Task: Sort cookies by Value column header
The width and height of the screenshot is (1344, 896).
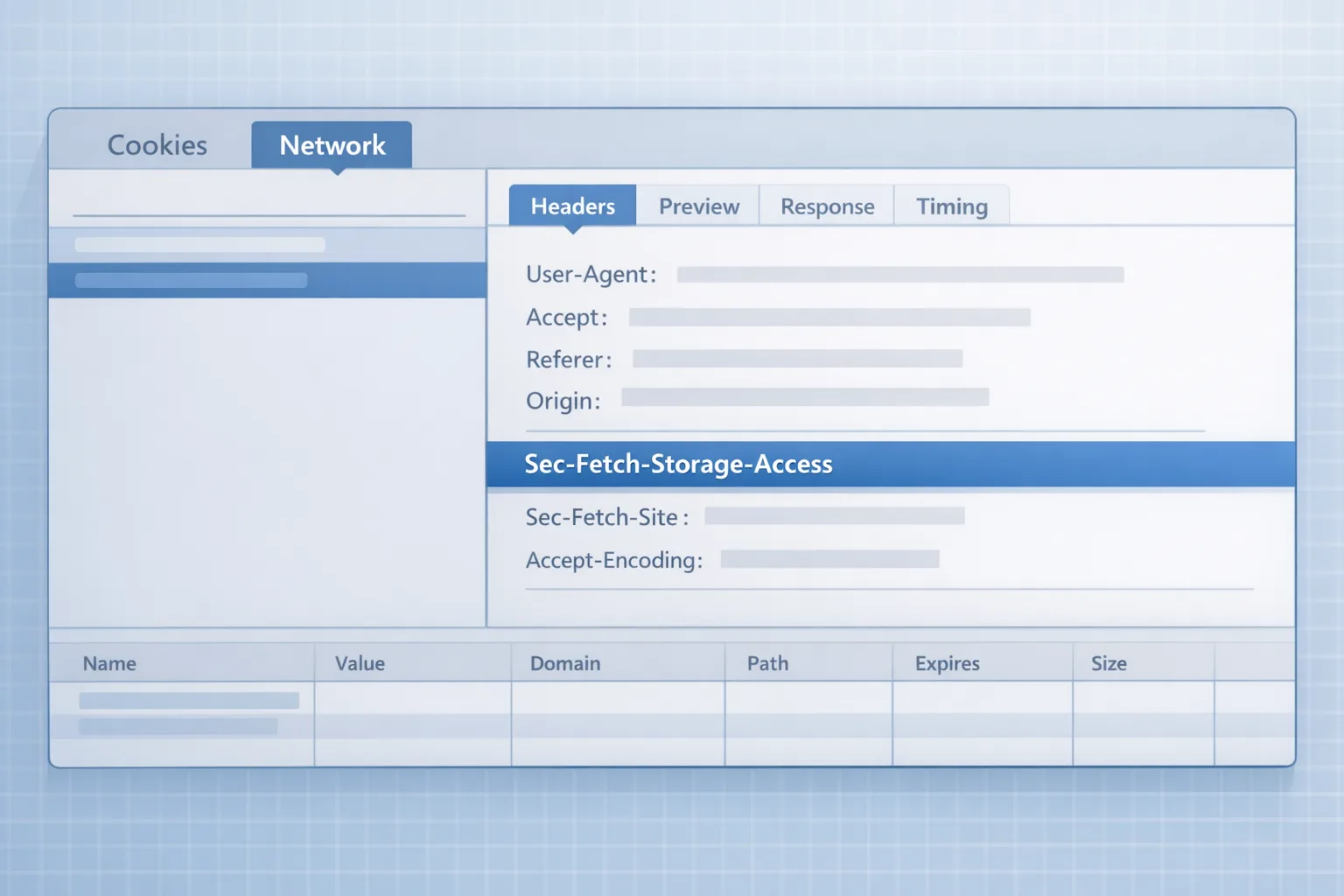Action: [x=360, y=663]
